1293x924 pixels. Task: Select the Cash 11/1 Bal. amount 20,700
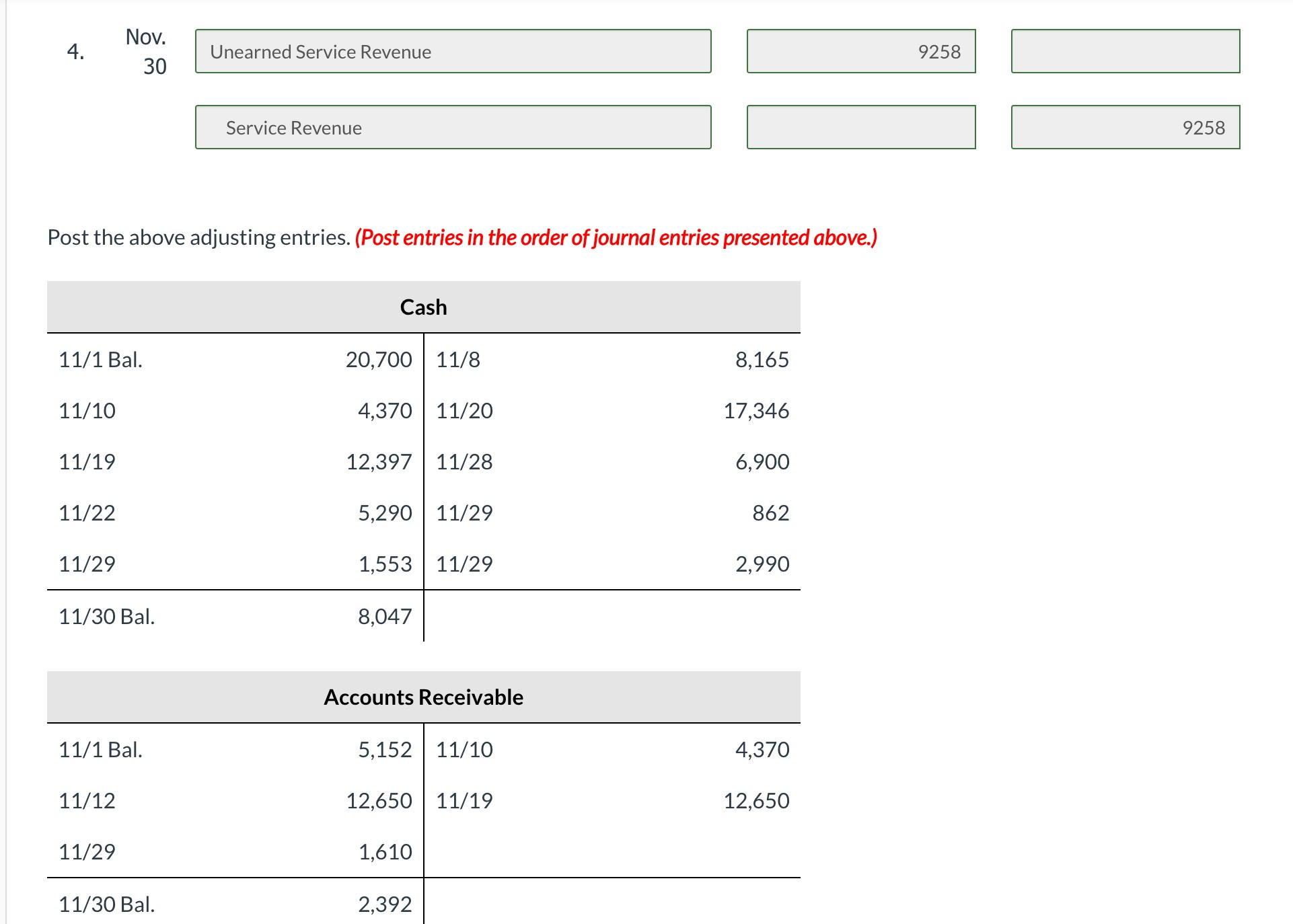click(379, 360)
